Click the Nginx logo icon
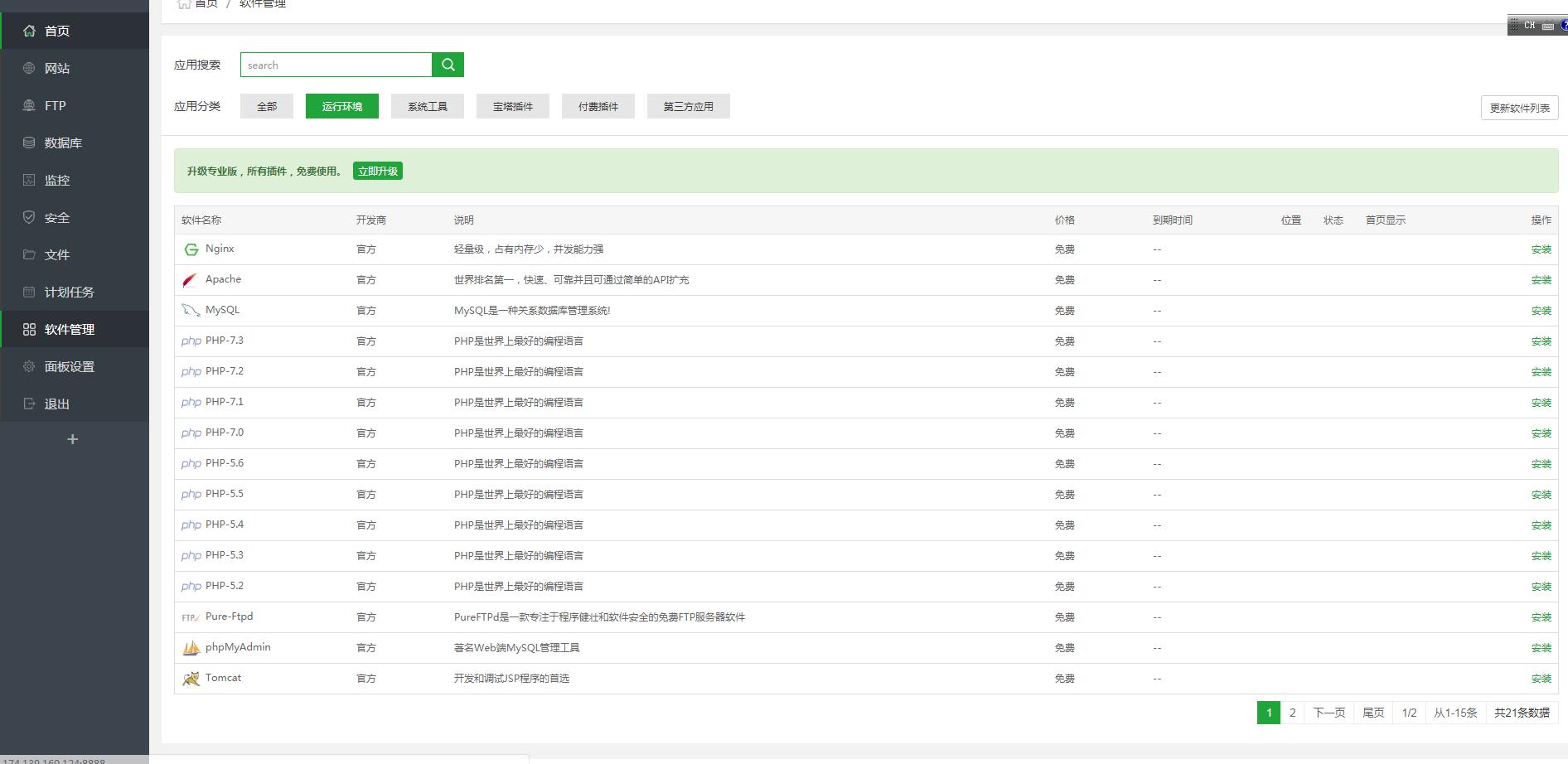This screenshot has height=764, width=1568. point(191,249)
